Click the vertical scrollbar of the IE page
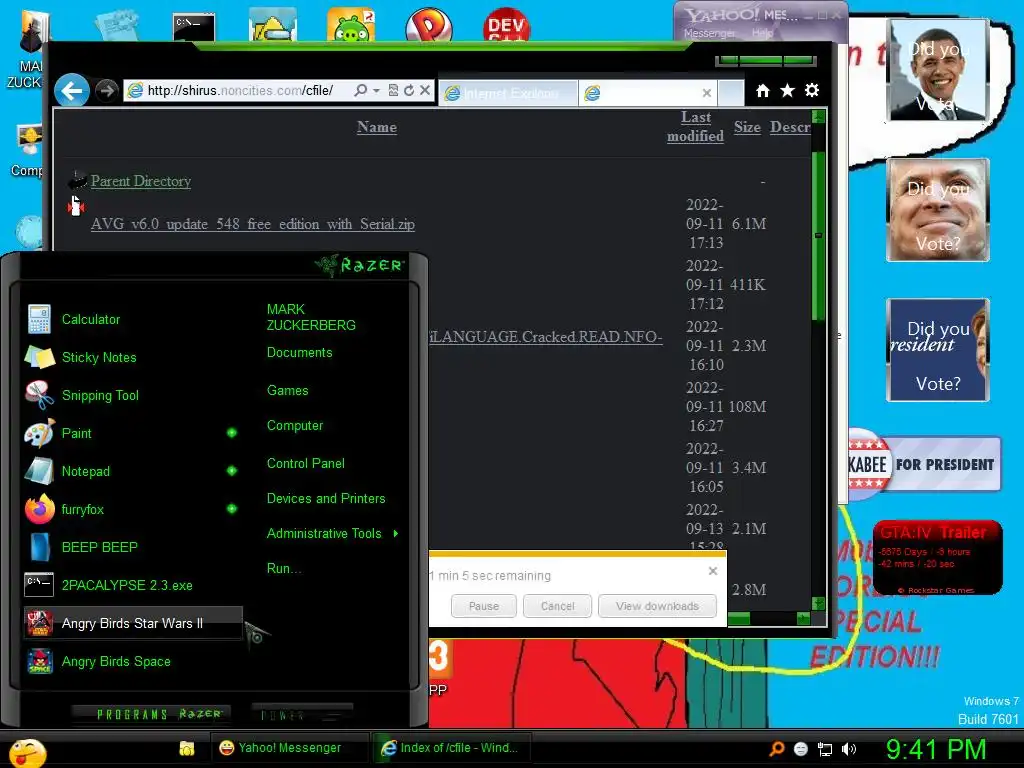 click(x=818, y=236)
